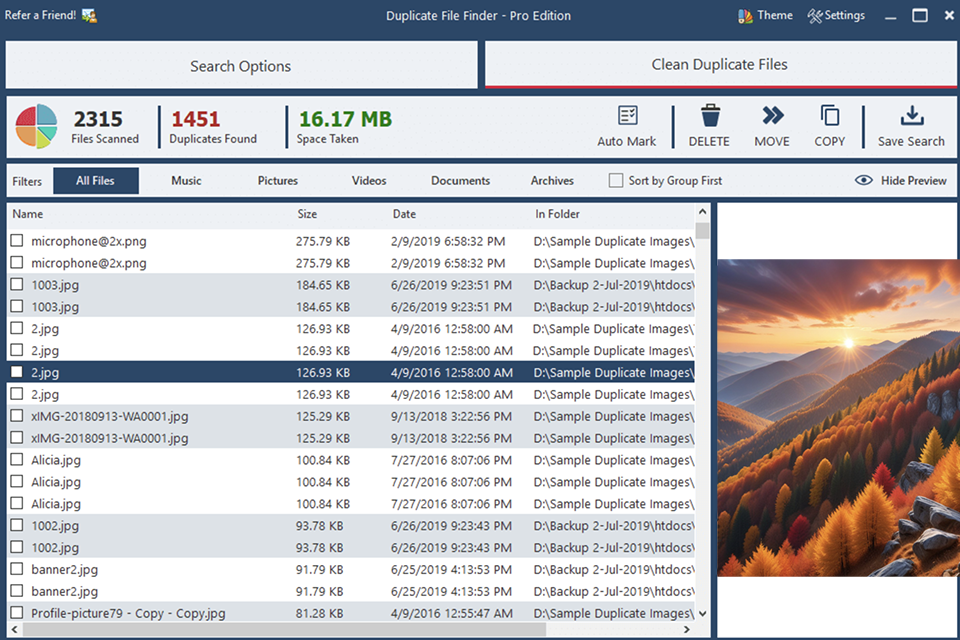The image size is (960, 640).
Task: Enable Sort by Group First checkbox
Action: [616, 181]
